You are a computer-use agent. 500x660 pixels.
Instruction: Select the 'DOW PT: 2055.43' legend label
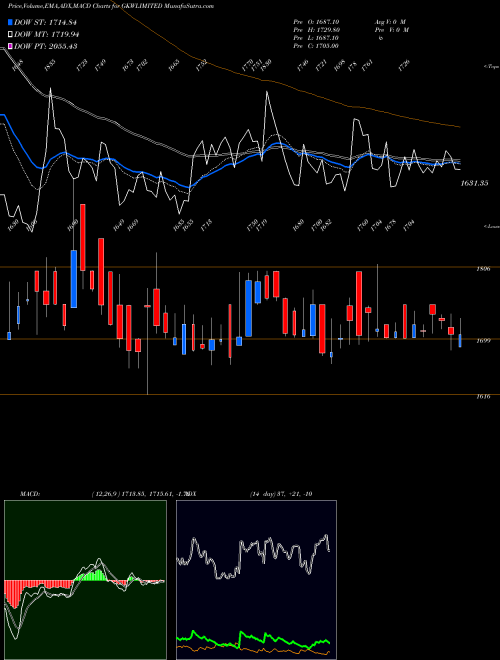click(45, 46)
